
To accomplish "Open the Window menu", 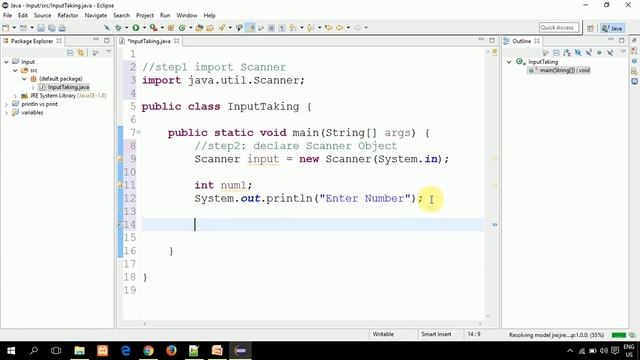I will coord(187,16).
